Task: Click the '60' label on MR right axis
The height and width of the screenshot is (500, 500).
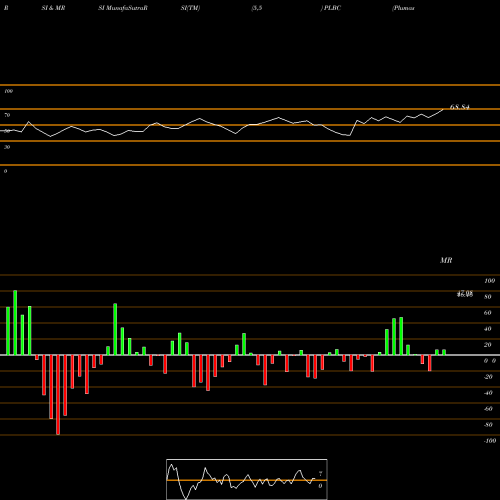Action: click(x=488, y=313)
